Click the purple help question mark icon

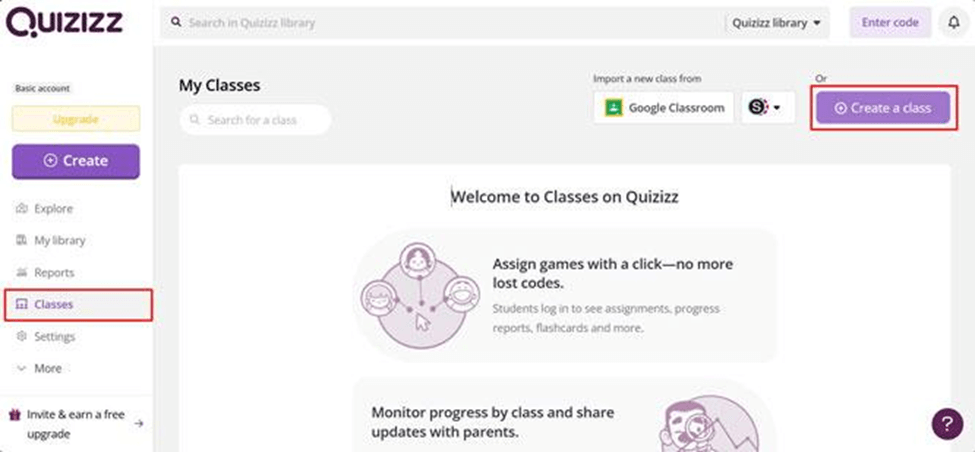[947, 423]
